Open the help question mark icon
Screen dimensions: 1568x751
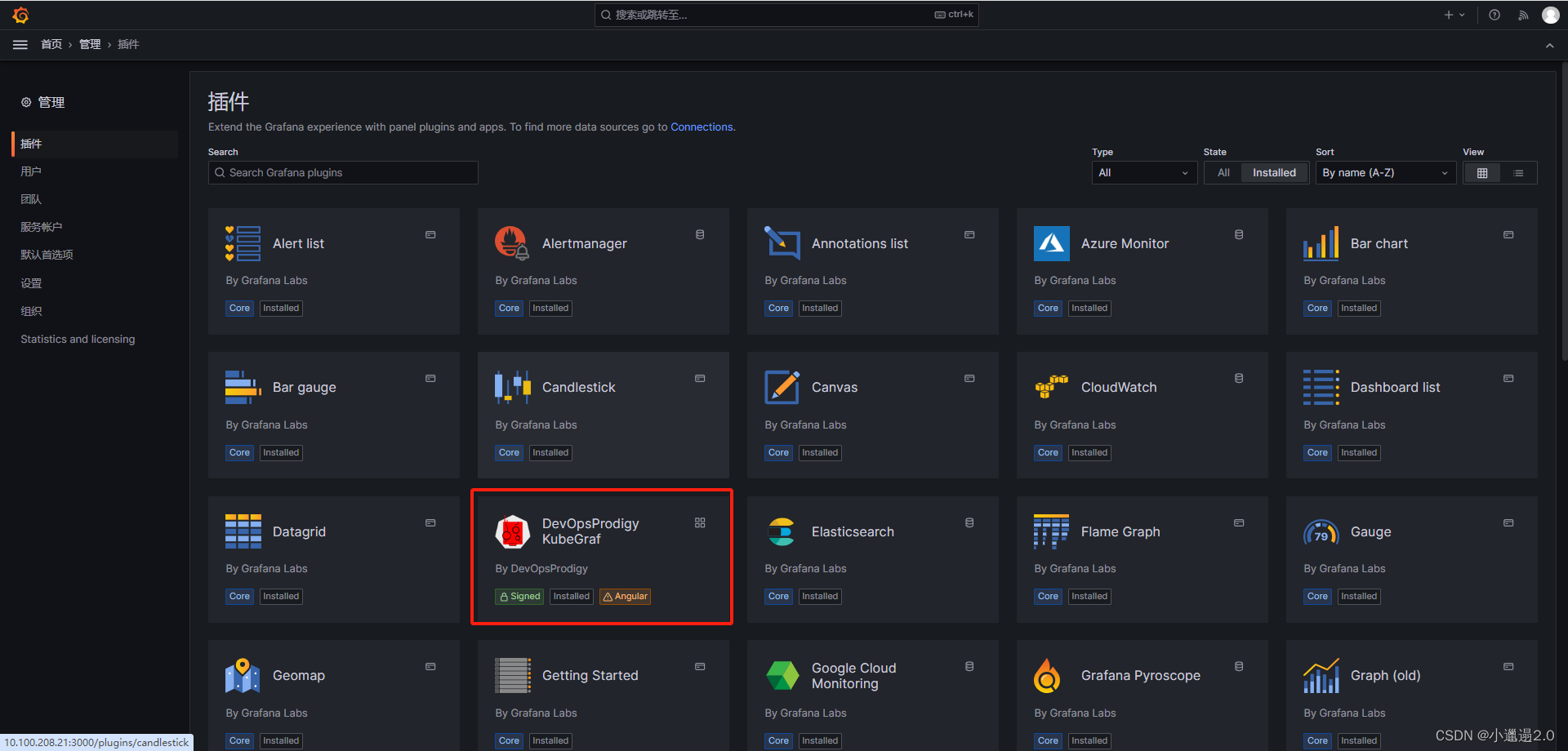pyautogui.click(x=1494, y=15)
